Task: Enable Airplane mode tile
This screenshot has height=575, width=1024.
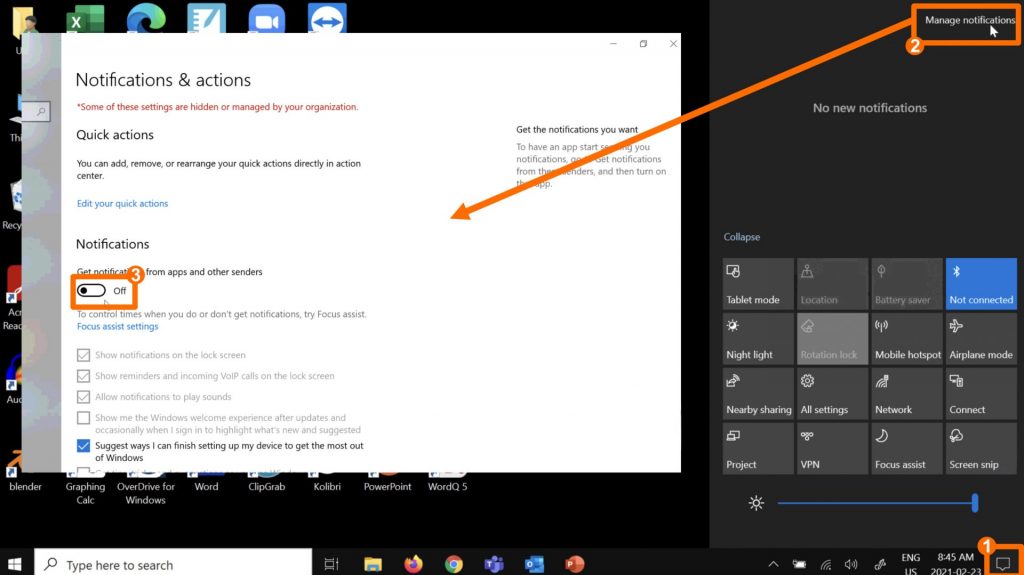Action: click(981, 339)
